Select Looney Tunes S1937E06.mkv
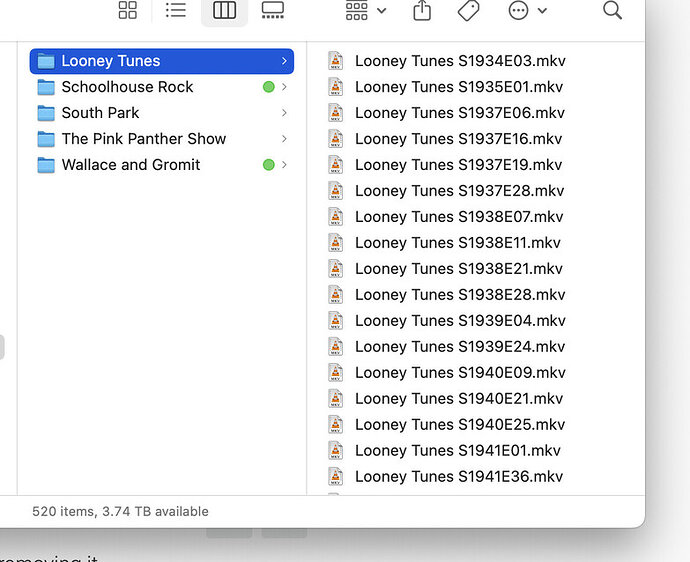 pos(446,113)
